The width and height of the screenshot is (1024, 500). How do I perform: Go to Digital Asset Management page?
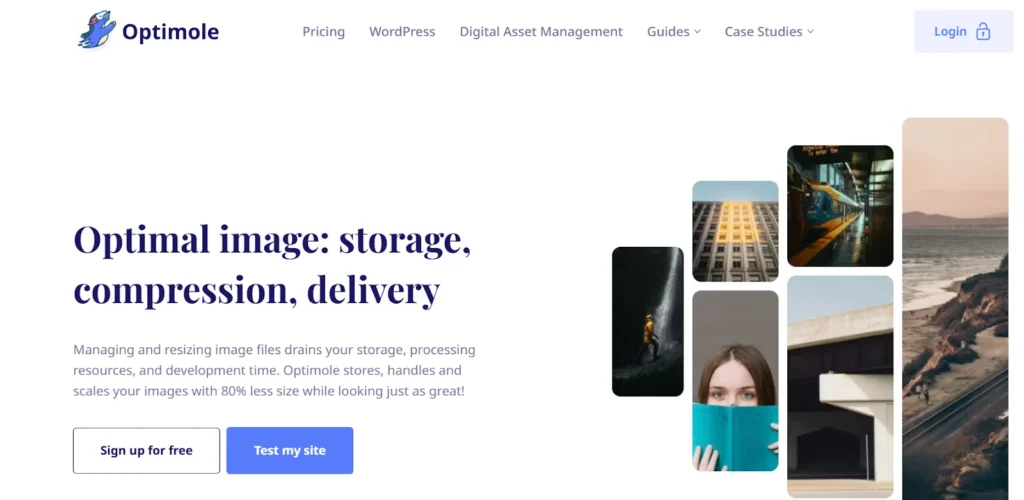coord(541,31)
